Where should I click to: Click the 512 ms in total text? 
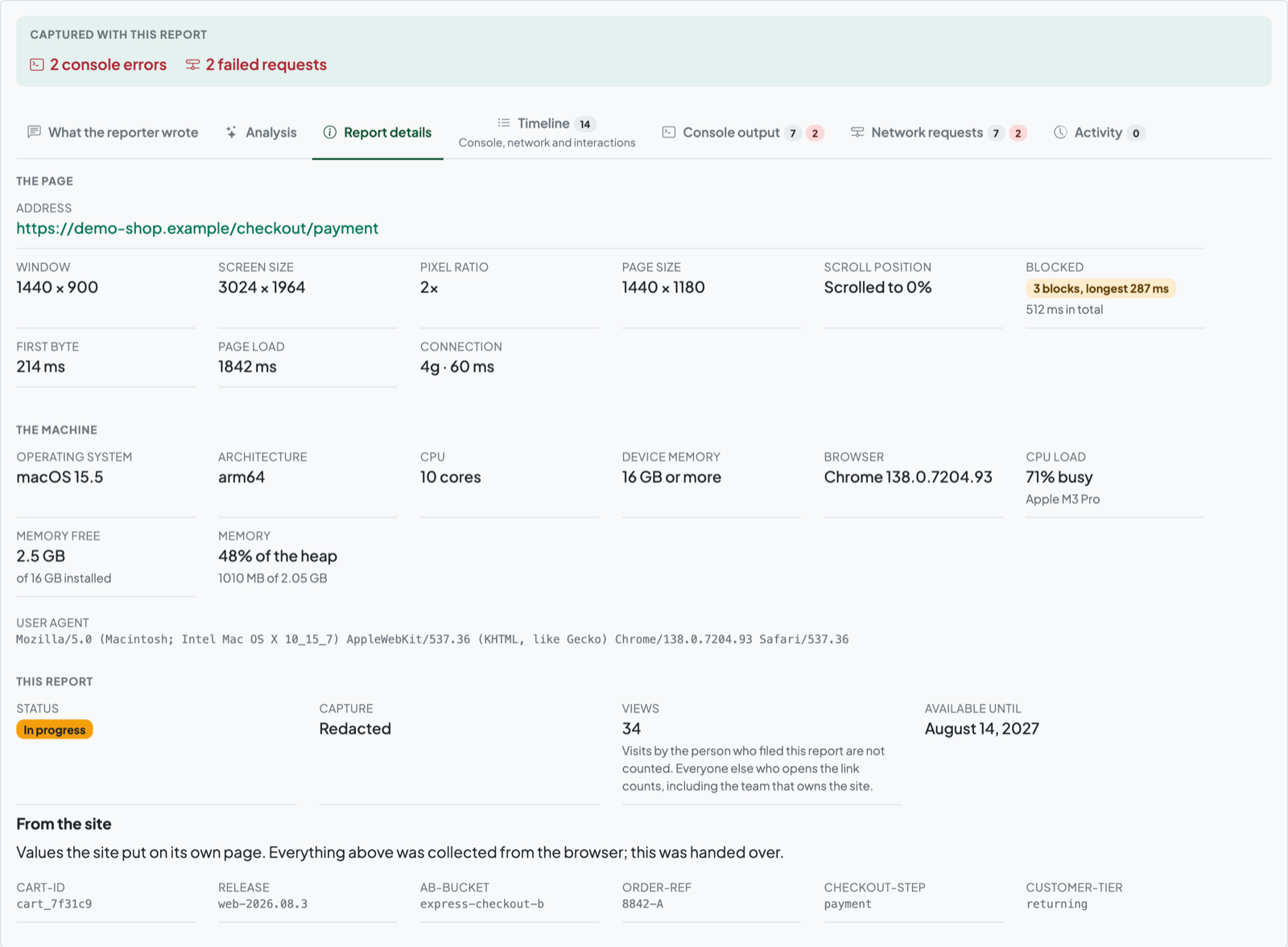1064,310
